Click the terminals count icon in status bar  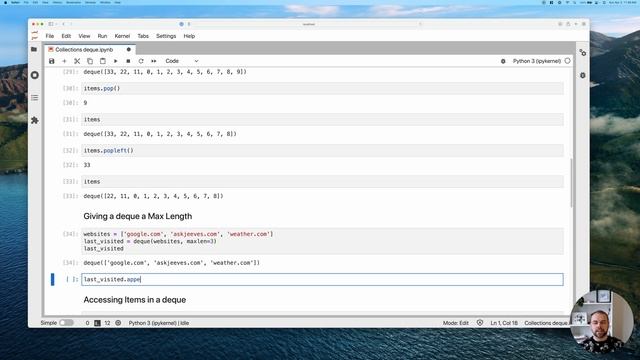pos(97,323)
